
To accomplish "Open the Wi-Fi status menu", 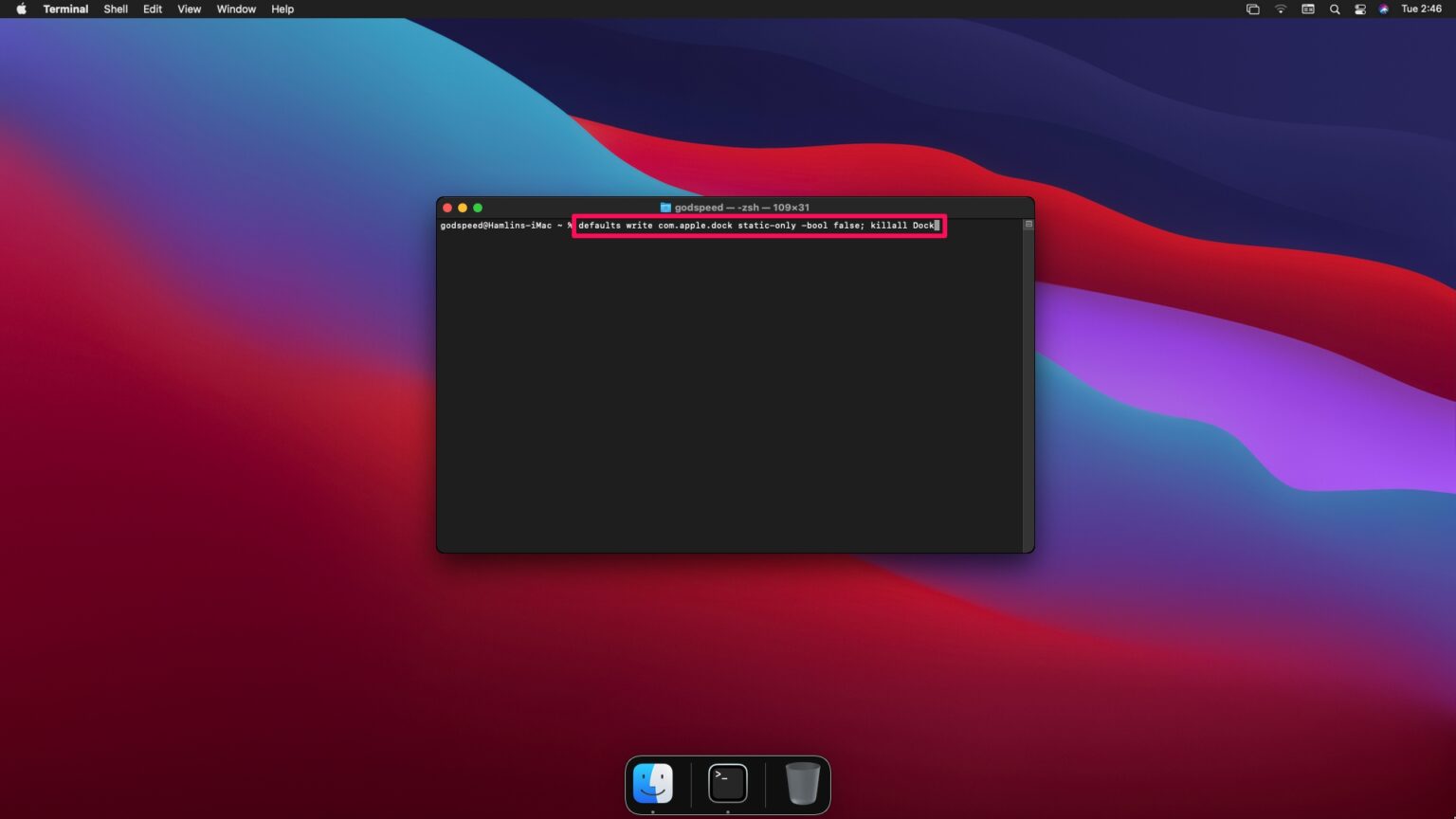I will click(1281, 9).
